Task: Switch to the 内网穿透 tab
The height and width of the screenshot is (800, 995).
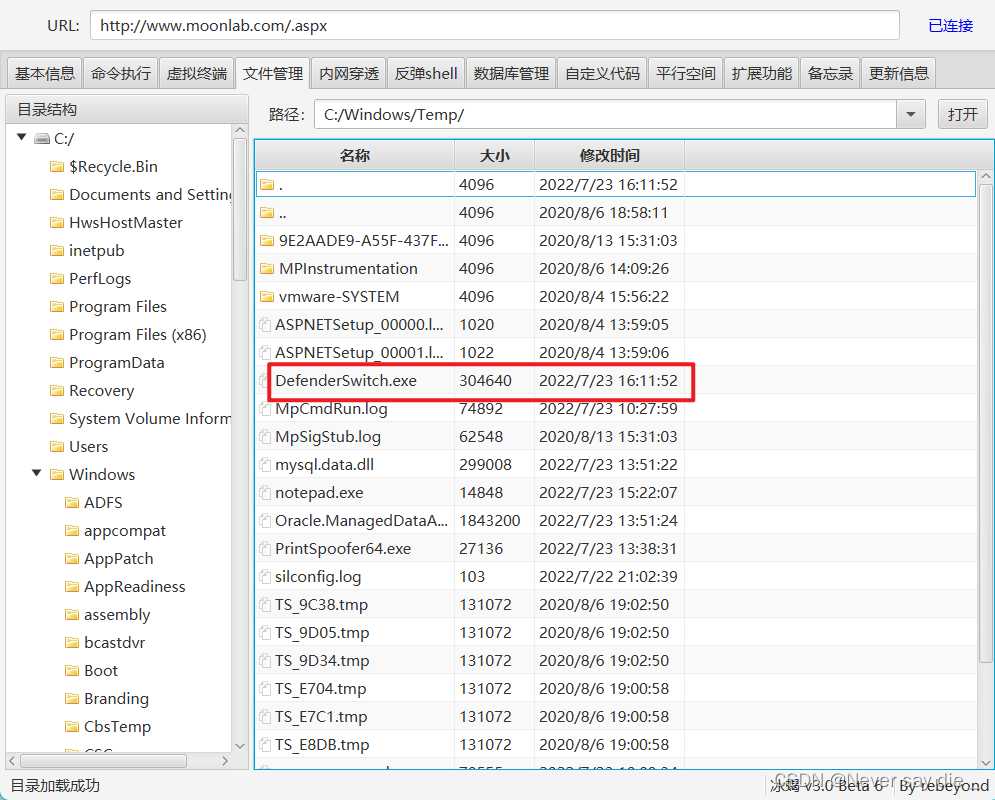Action: point(349,74)
